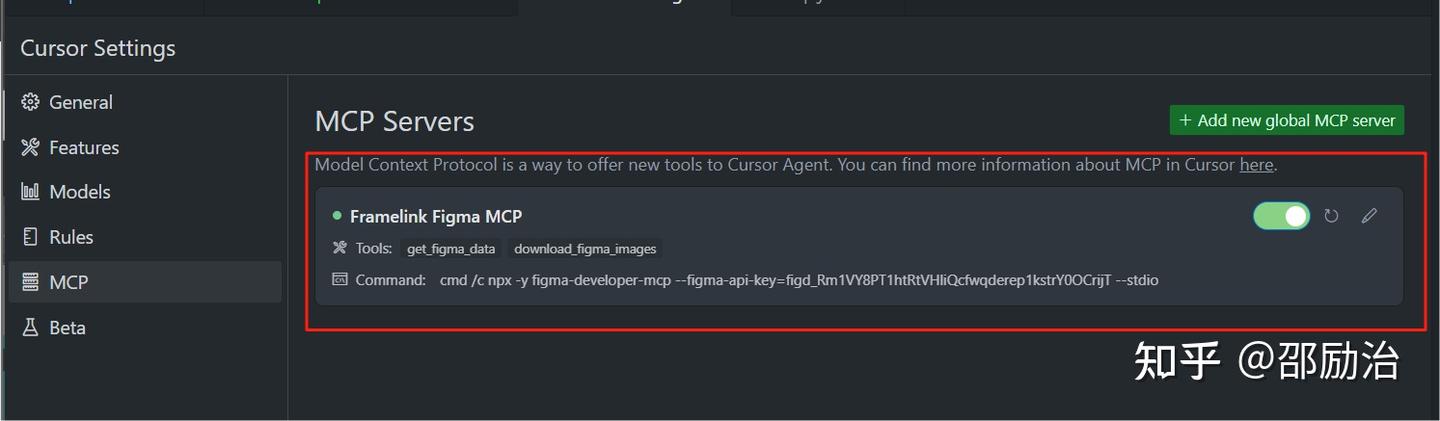Edit the Framelink Figma MCP server with the pencil icon
This screenshot has width=1440, height=421.
(x=1369, y=216)
